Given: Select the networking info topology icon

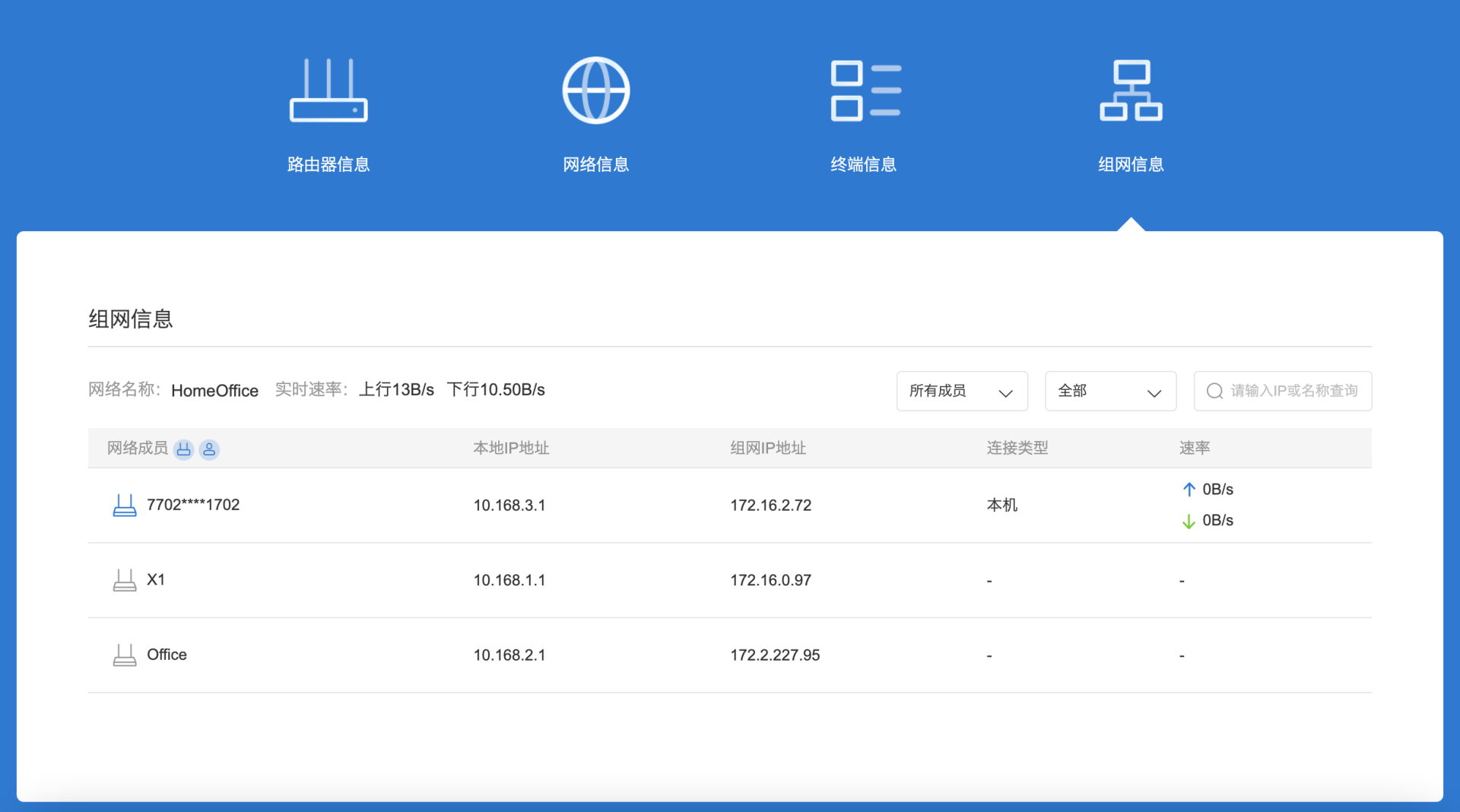Looking at the screenshot, I should [1131, 90].
